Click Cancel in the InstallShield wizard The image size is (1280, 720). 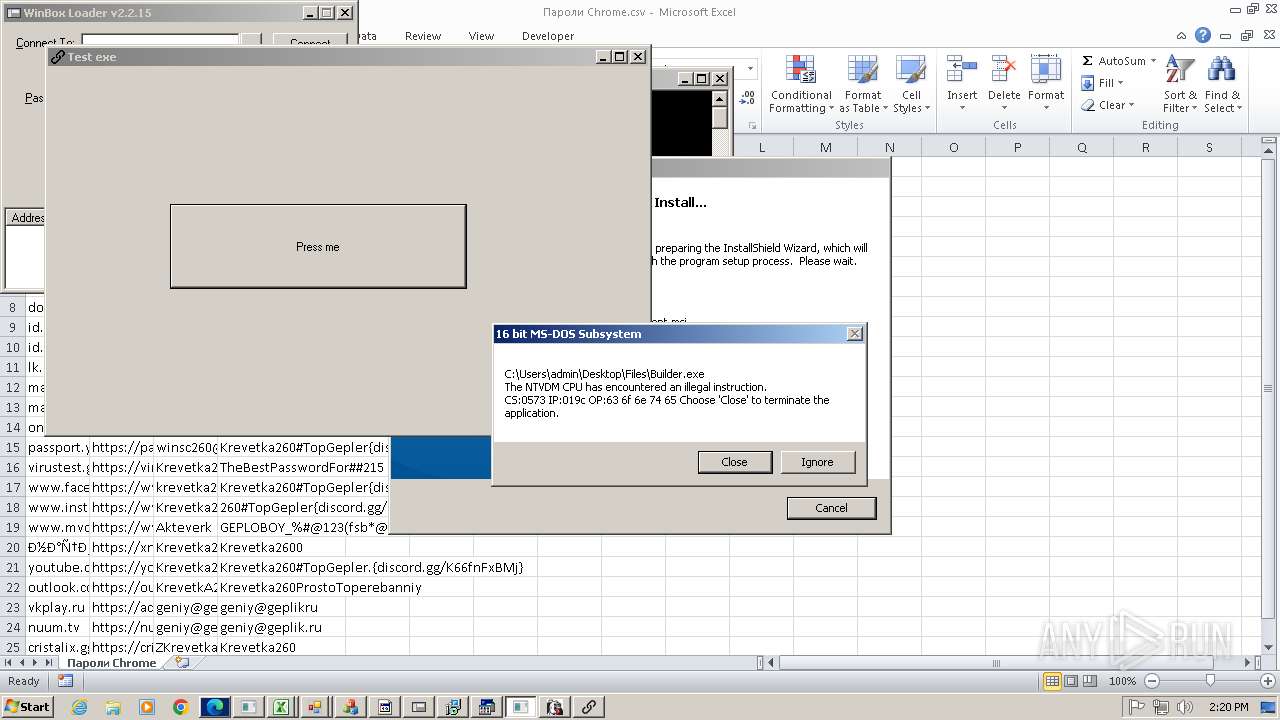831,508
